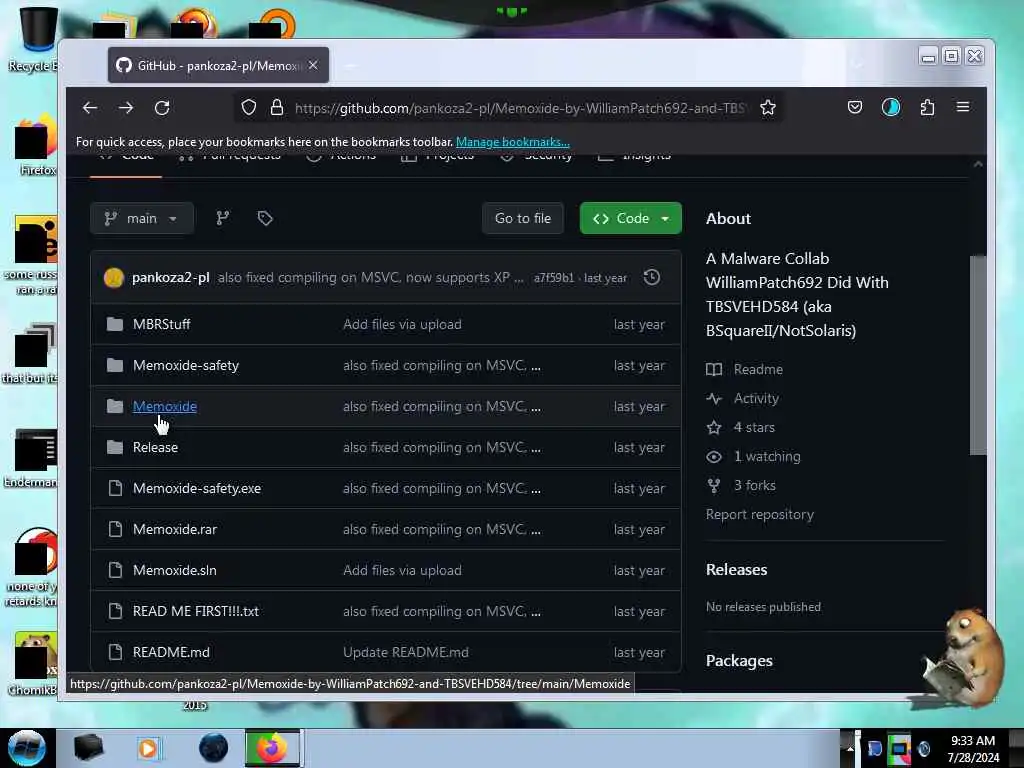Show hidden system tray icons arrow

[850, 748]
